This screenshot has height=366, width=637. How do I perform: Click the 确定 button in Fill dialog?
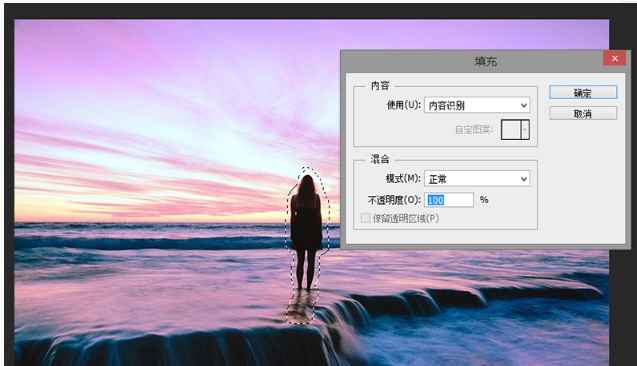click(583, 93)
